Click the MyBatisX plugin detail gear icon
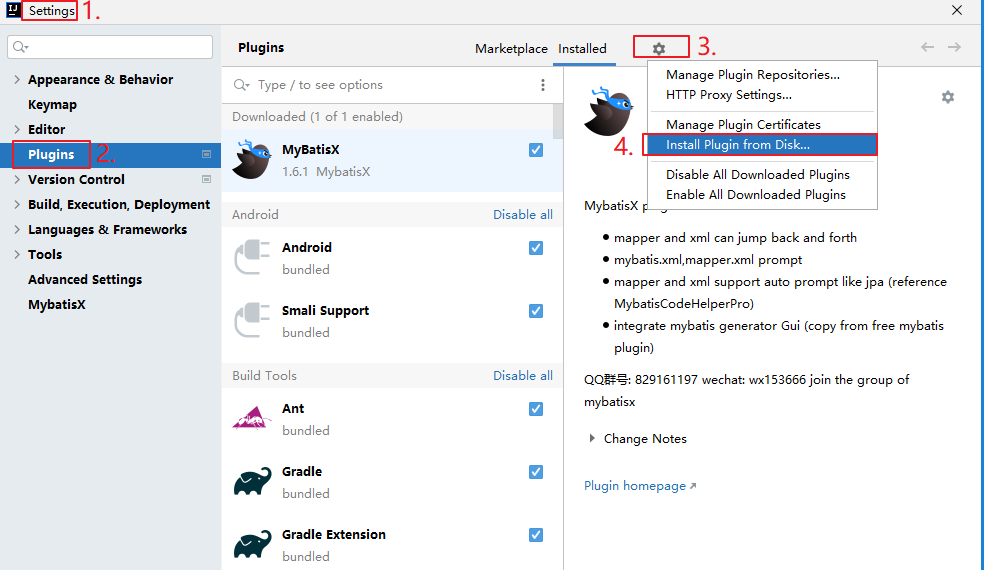This screenshot has height=570, width=984. point(948,97)
